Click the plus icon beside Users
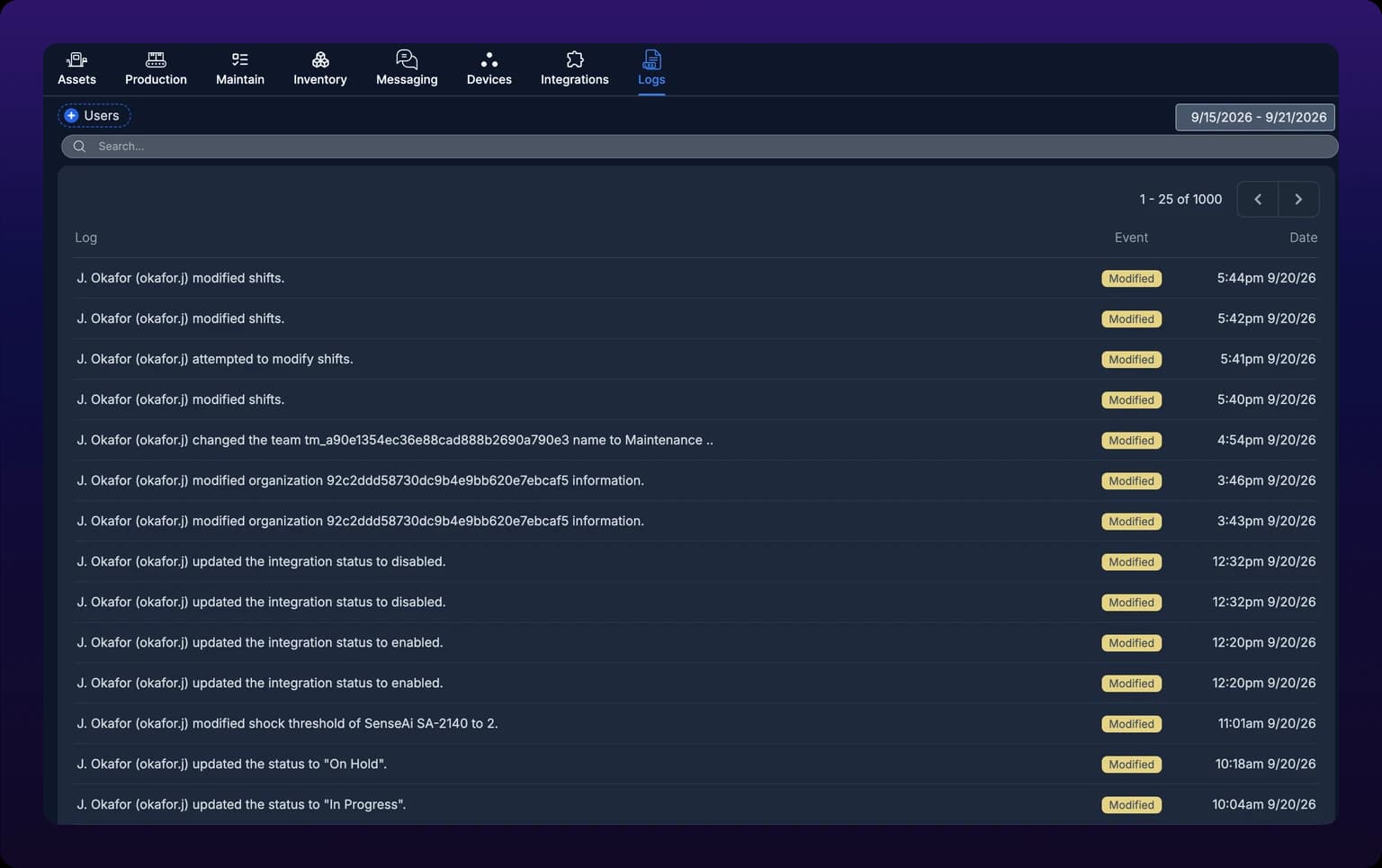This screenshot has height=868, width=1382. coord(71,115)
